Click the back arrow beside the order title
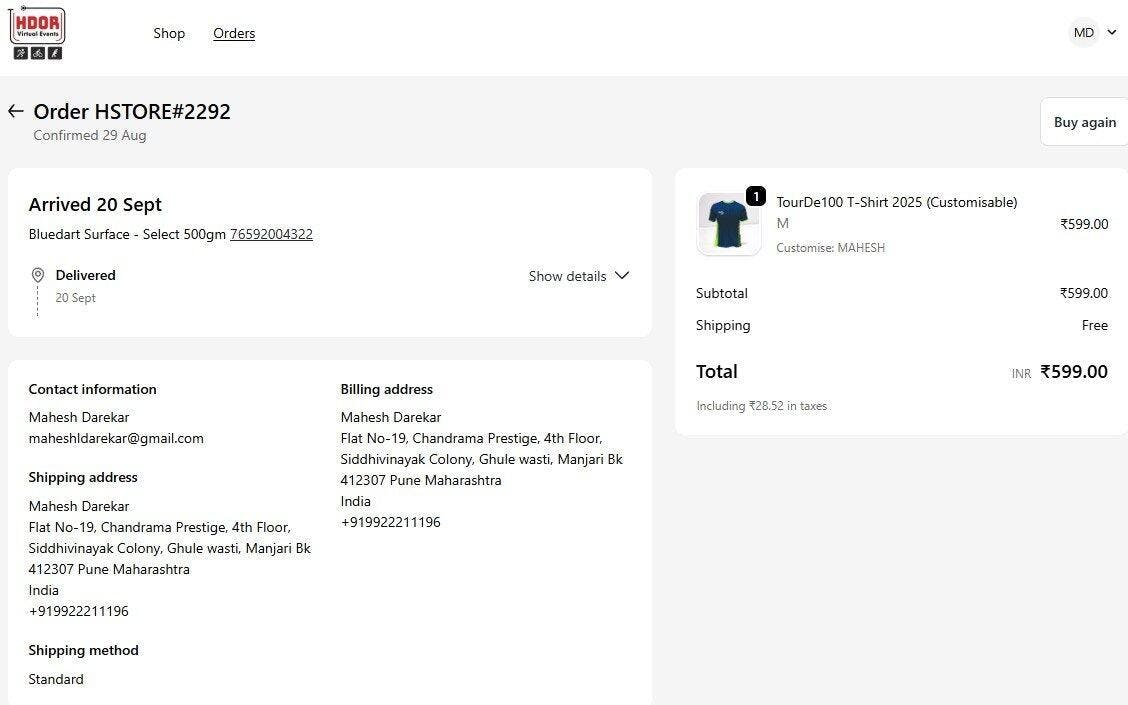 tap(15, 111)
